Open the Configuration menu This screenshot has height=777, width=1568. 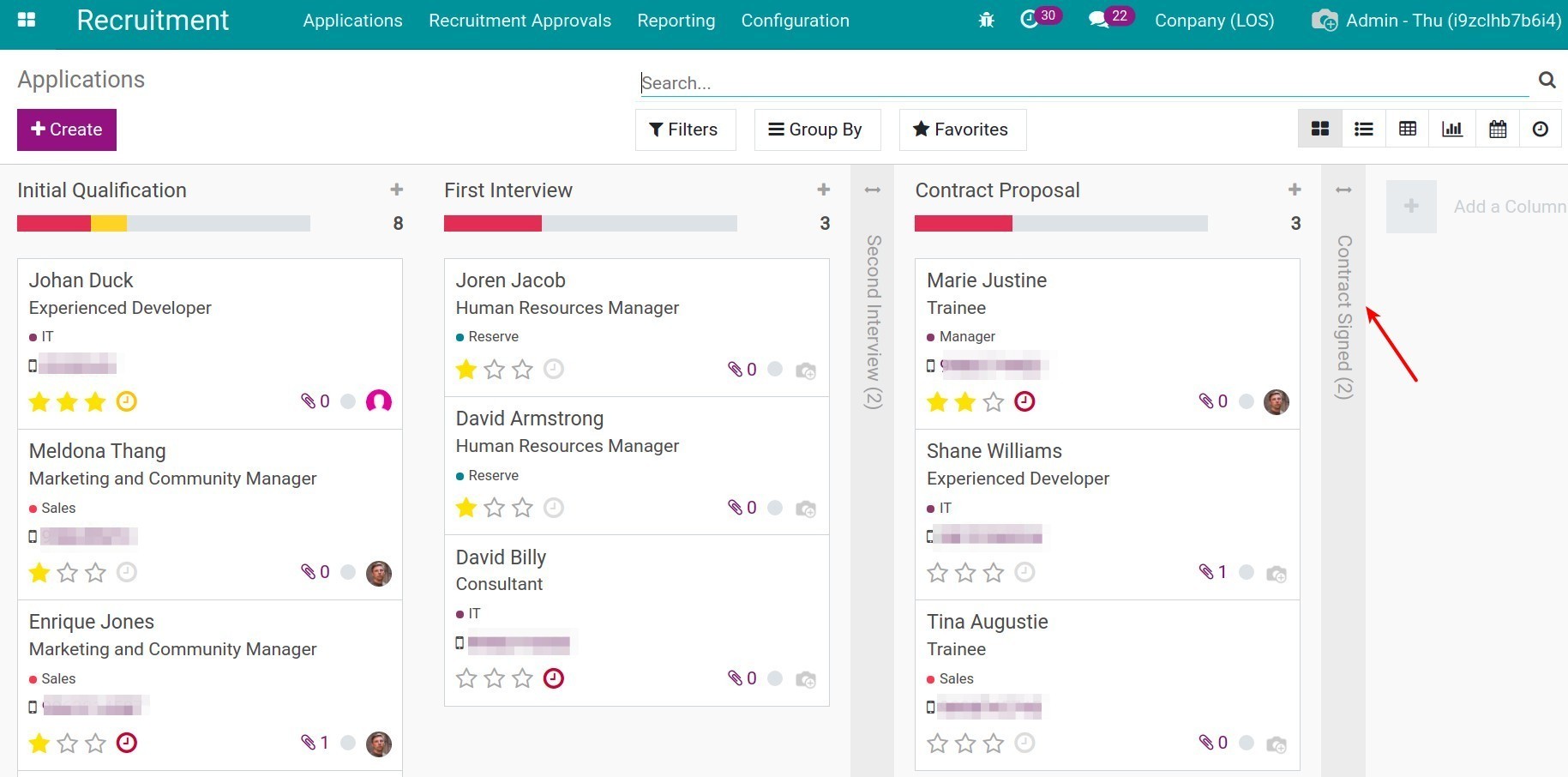(794, 20)
